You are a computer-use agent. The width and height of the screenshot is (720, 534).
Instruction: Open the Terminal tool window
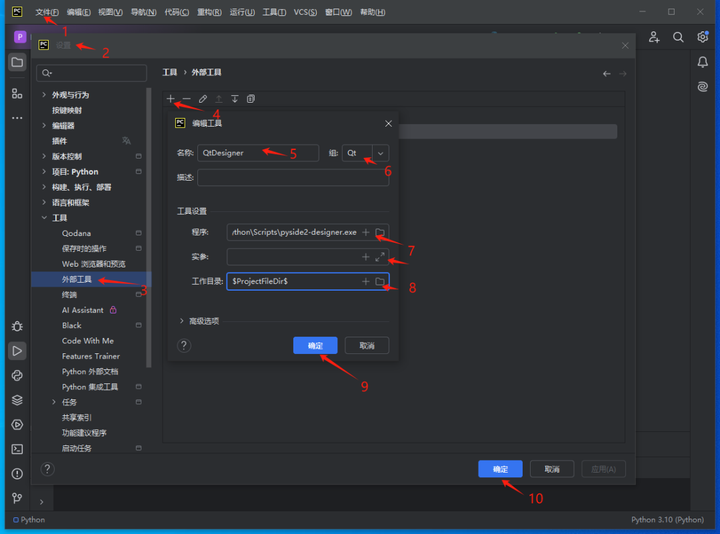click(x=17, y=449)
